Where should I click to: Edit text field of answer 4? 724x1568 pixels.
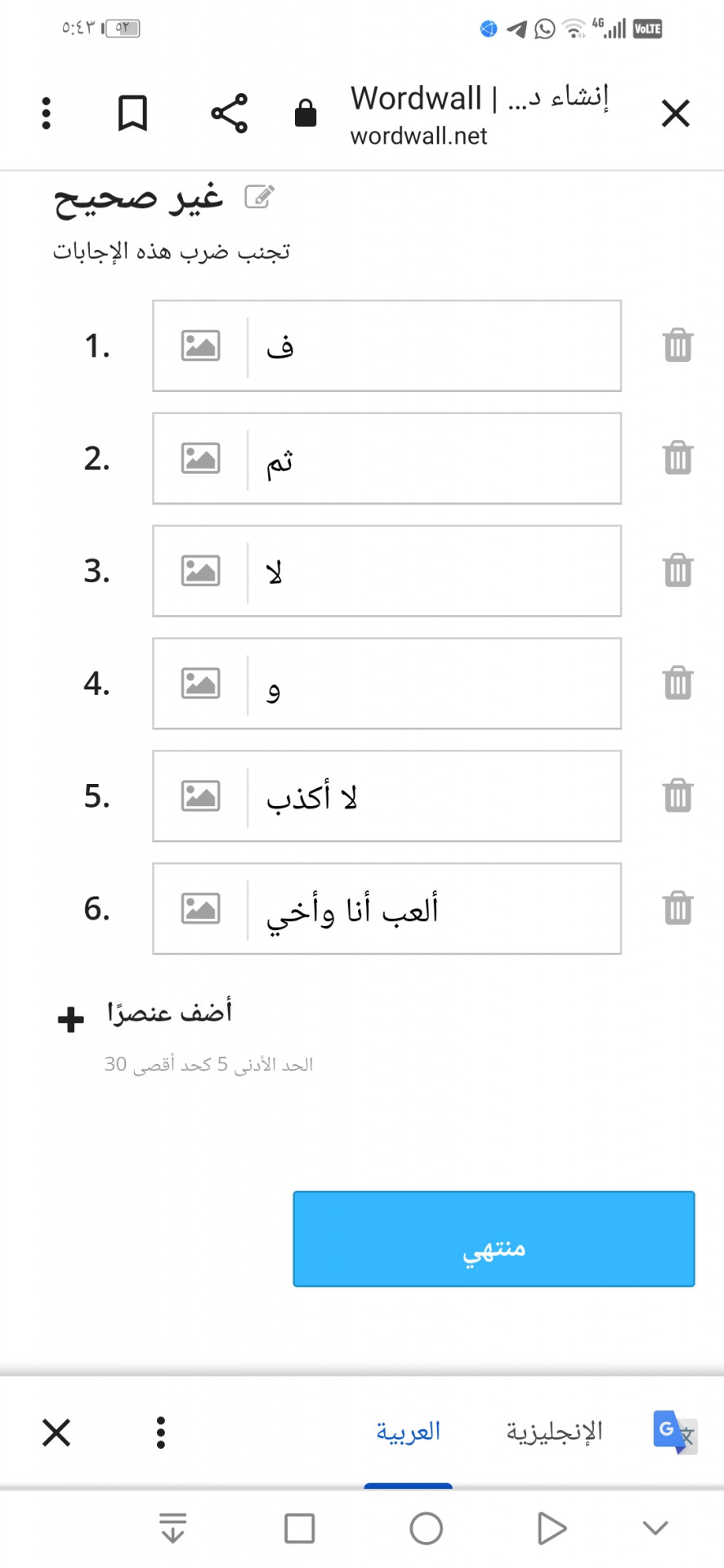click(433, 684)
